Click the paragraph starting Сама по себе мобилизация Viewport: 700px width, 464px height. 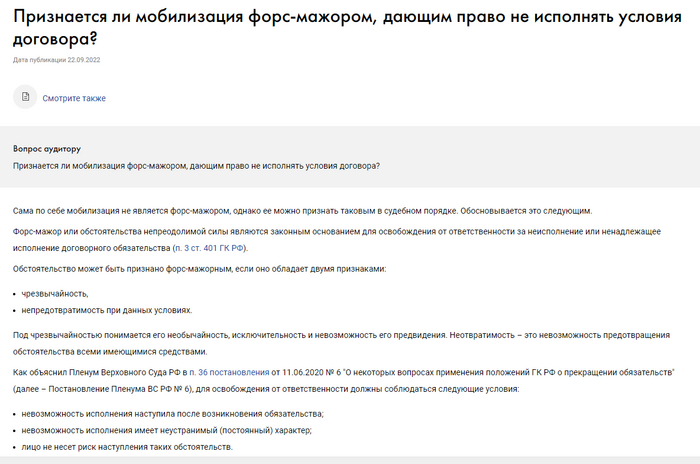pos(303,211)
